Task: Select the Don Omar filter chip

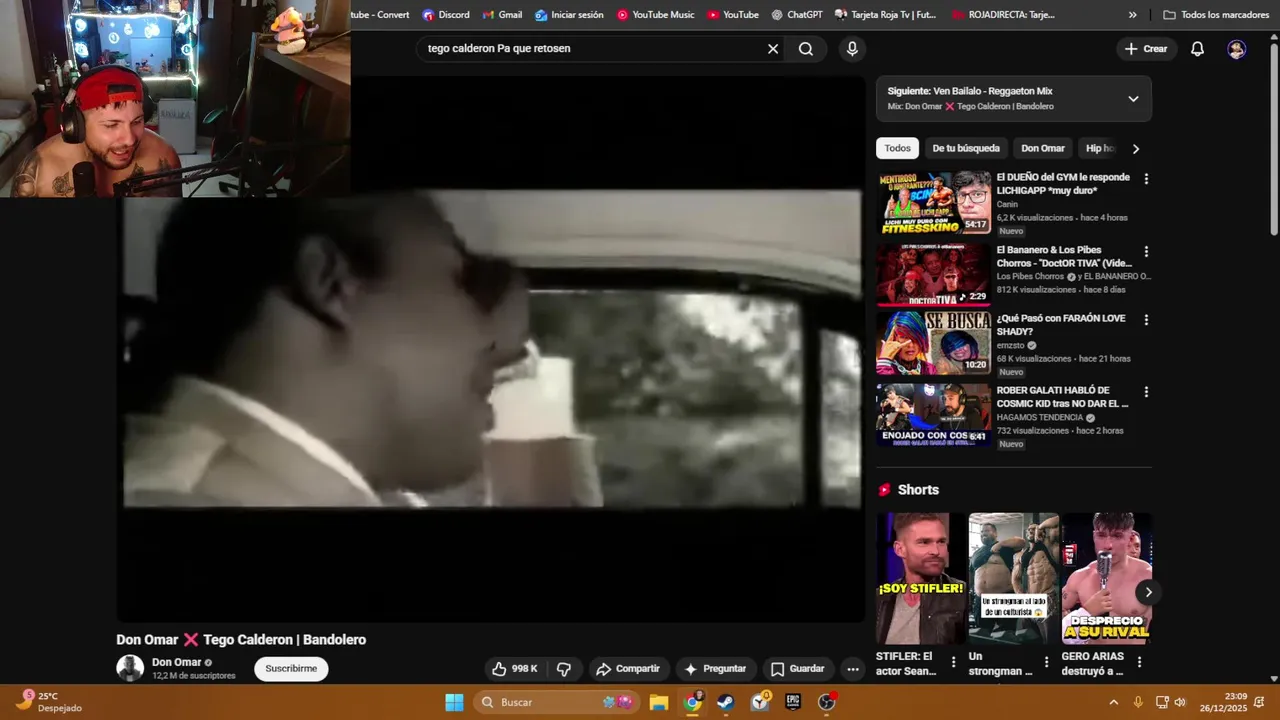Action: pos(1043,148)
